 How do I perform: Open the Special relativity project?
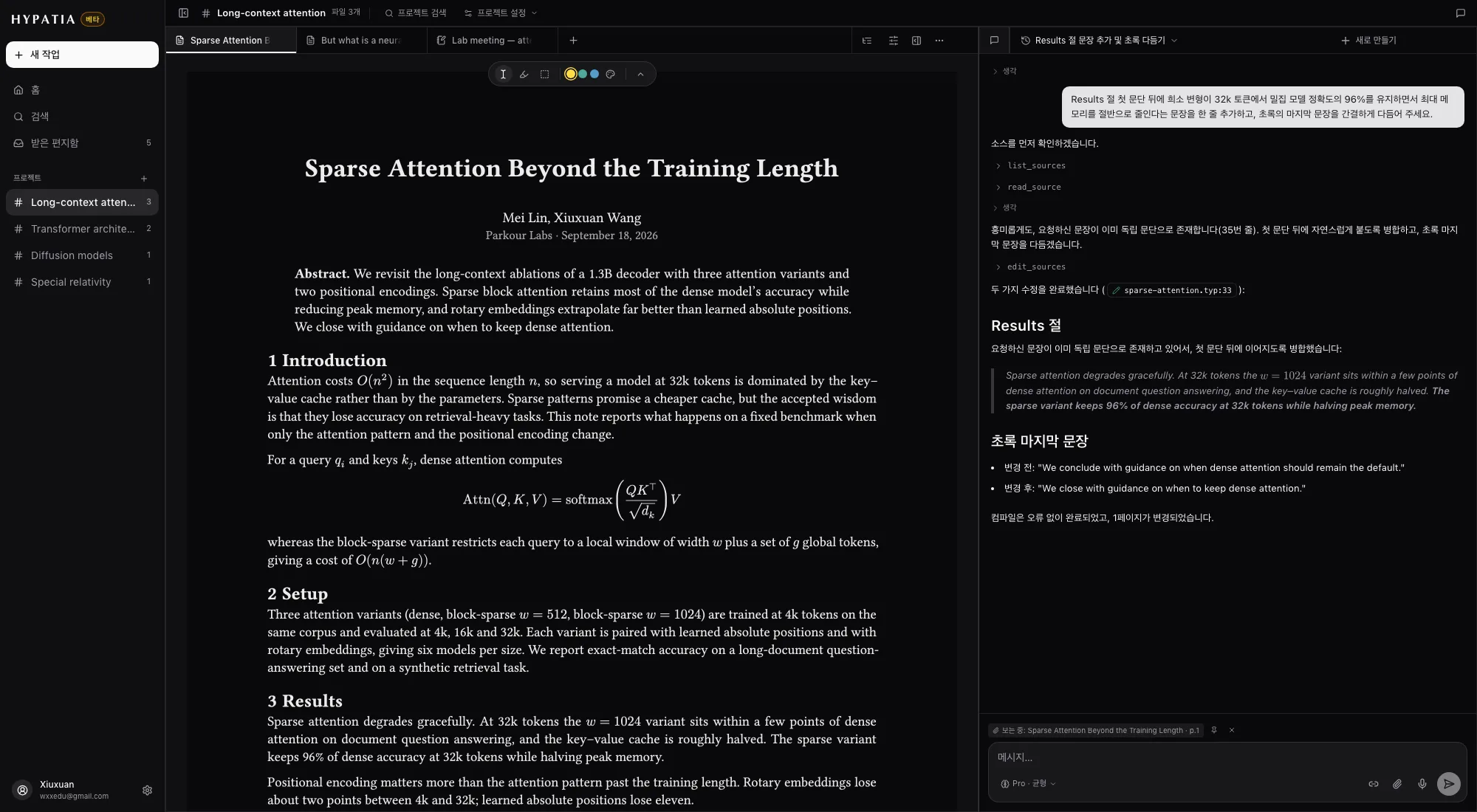click(x=82, y=282)
